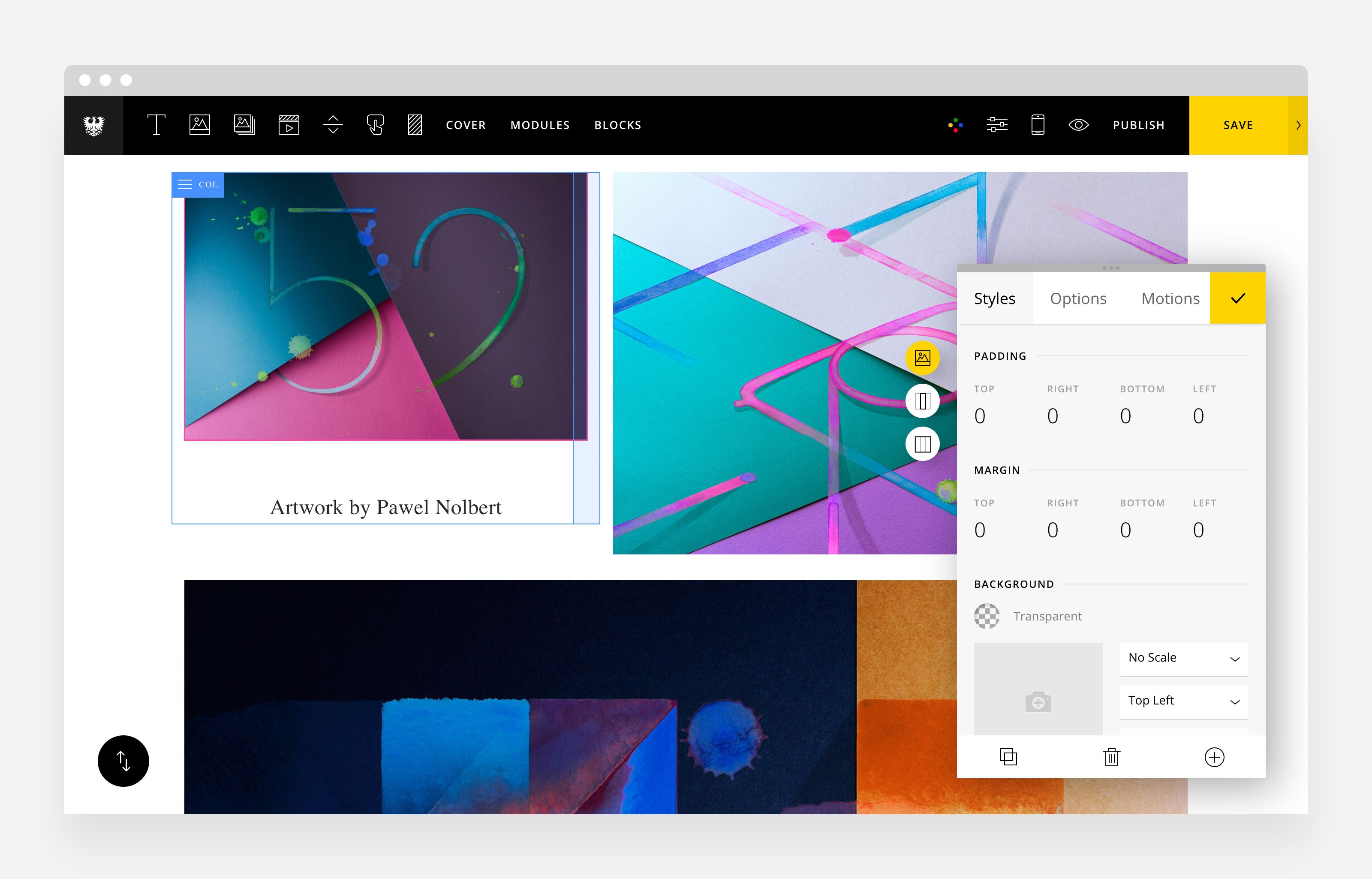The image size is (1372, 879).
Task: Switch to mobile device view
Action: click(1038, 125)
